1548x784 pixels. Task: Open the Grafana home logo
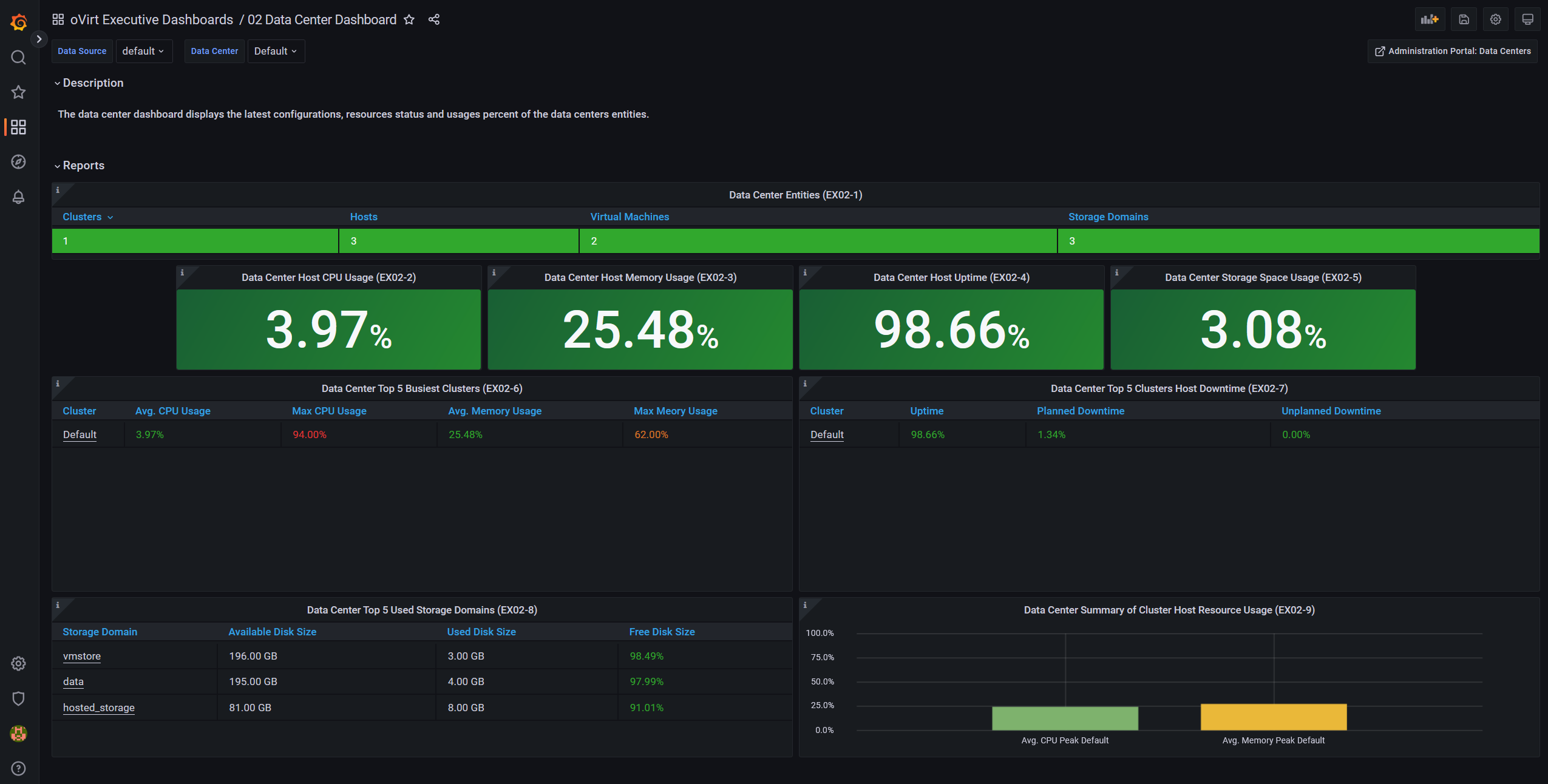coord(19,22)
